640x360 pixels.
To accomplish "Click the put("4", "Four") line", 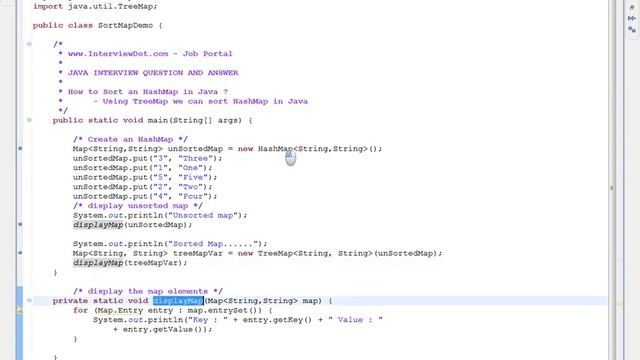I will pos(145,196).
